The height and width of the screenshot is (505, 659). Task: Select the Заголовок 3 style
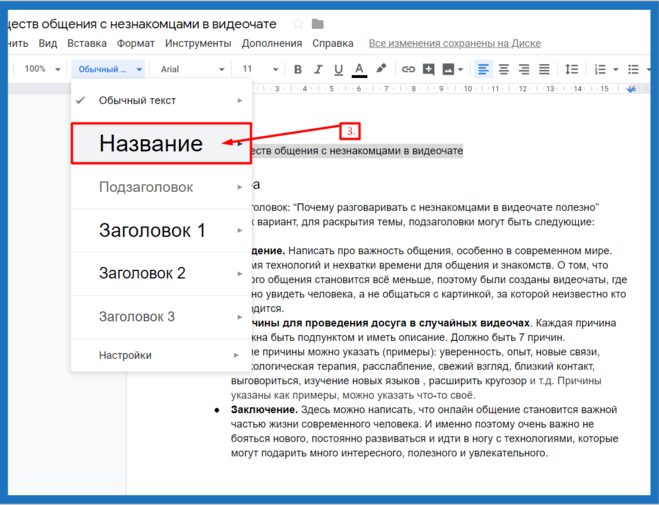[161, 317]
